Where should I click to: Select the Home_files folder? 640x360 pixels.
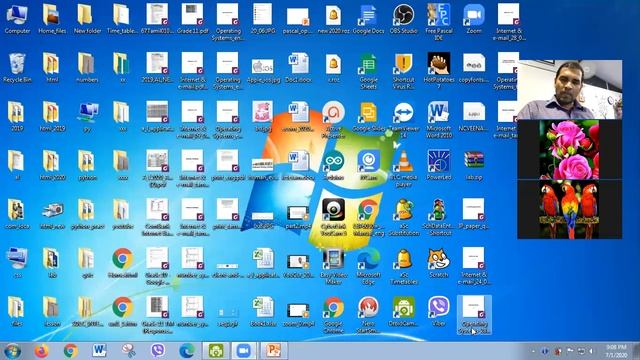pos(52,18)
